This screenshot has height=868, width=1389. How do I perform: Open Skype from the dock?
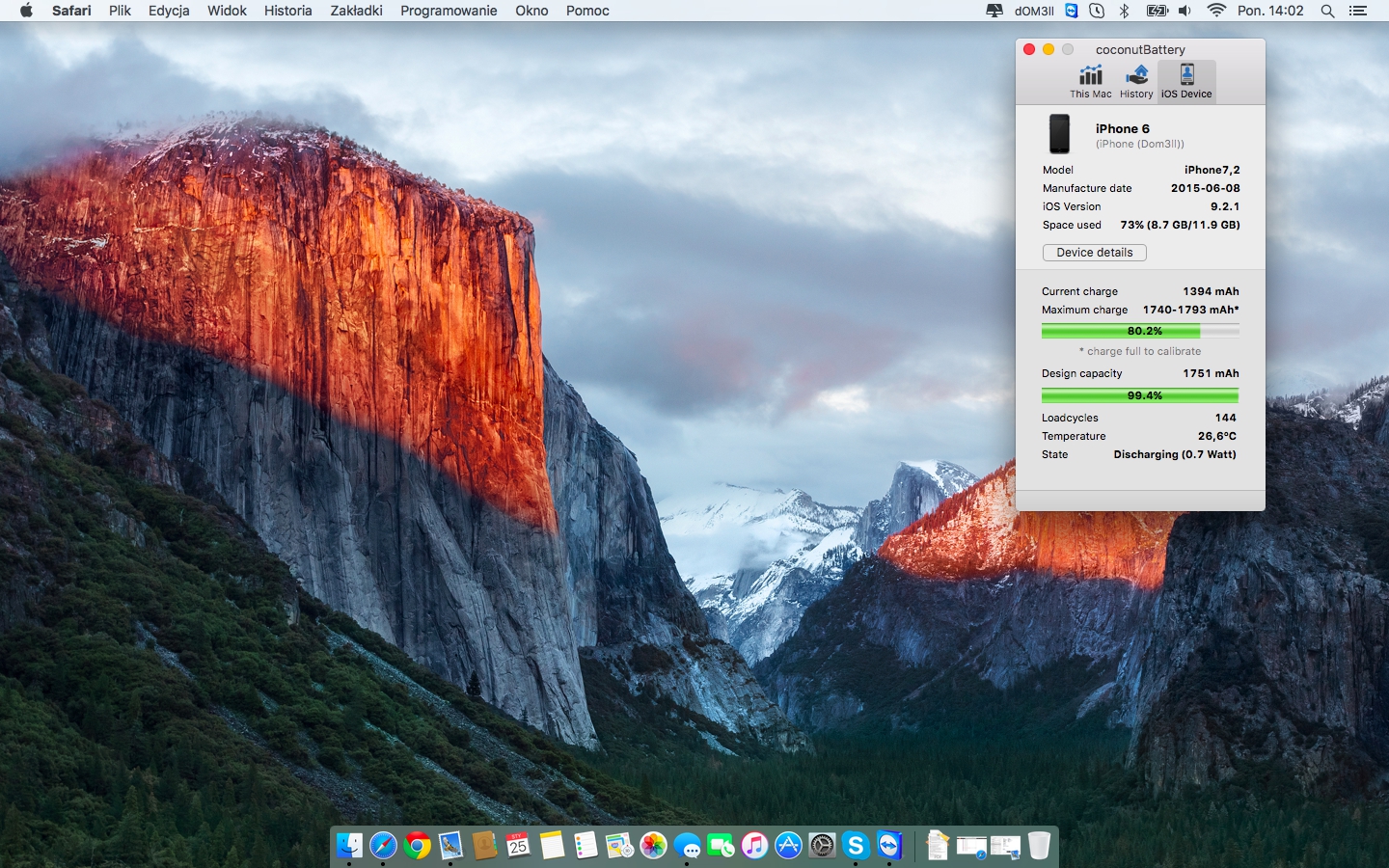tap(856, 846)
